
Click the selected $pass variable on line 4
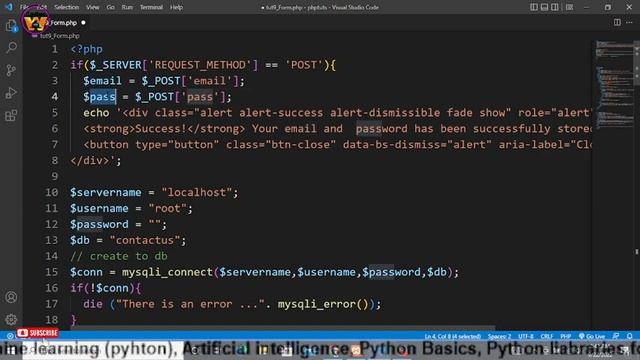(x=100, y=97)
